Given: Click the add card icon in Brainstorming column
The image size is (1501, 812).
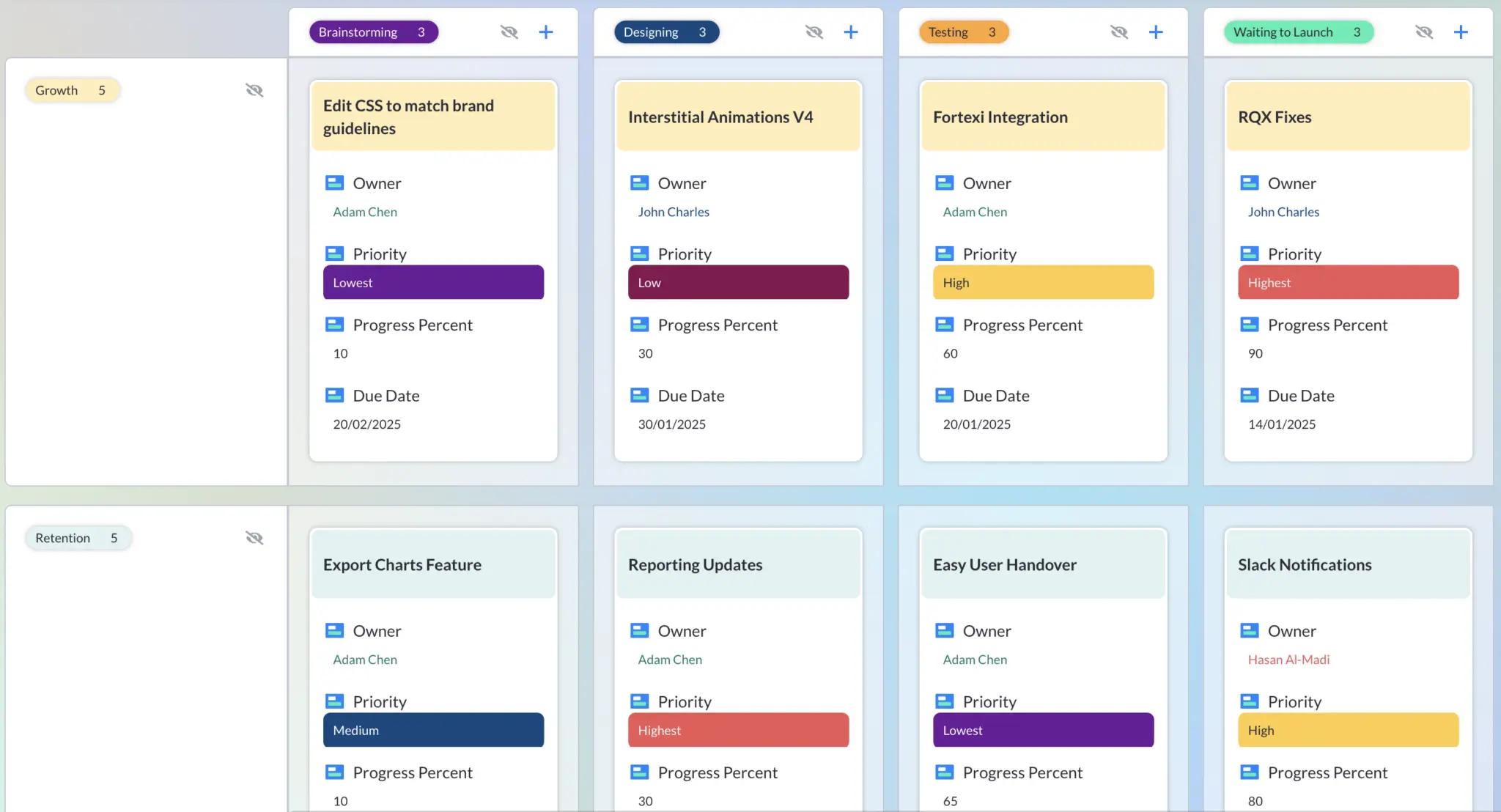Looking at the screenshot, I should pos(545,31).
